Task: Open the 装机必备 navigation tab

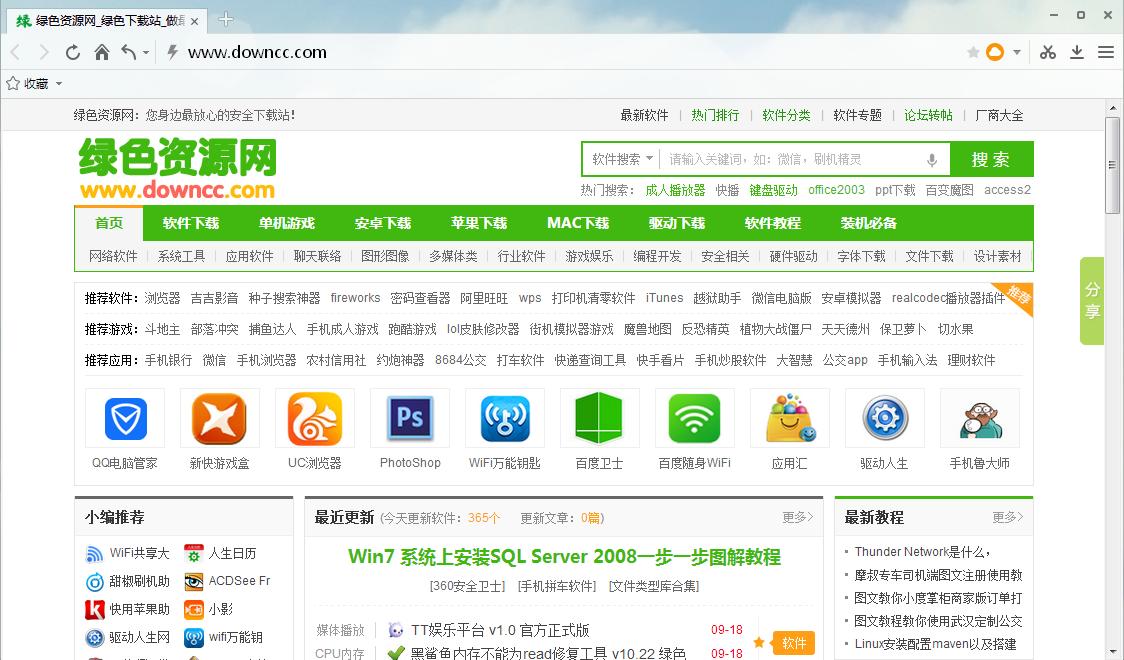Action: click(869, 224)
